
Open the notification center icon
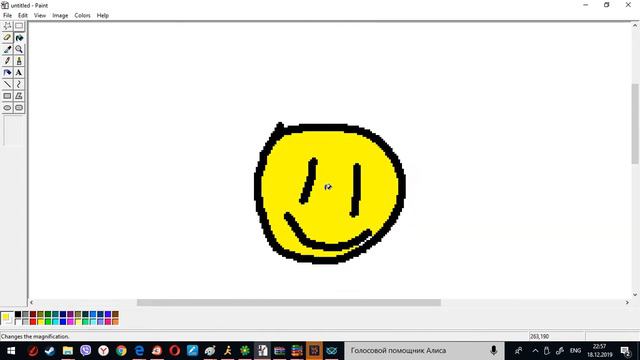(x=625, y=351)
